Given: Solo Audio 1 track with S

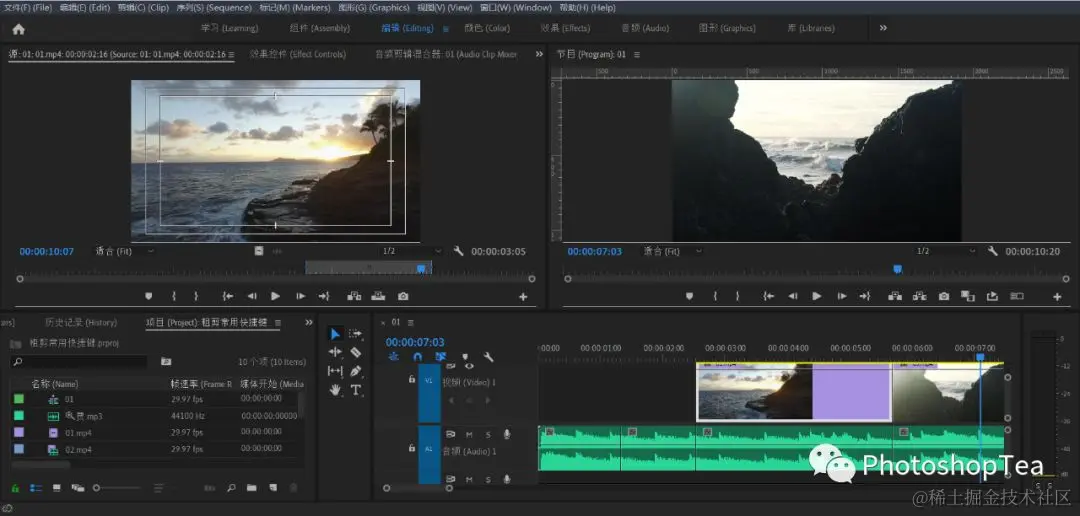Looking at the screenshot, I should pyautogui.click(x=488, y=435).
